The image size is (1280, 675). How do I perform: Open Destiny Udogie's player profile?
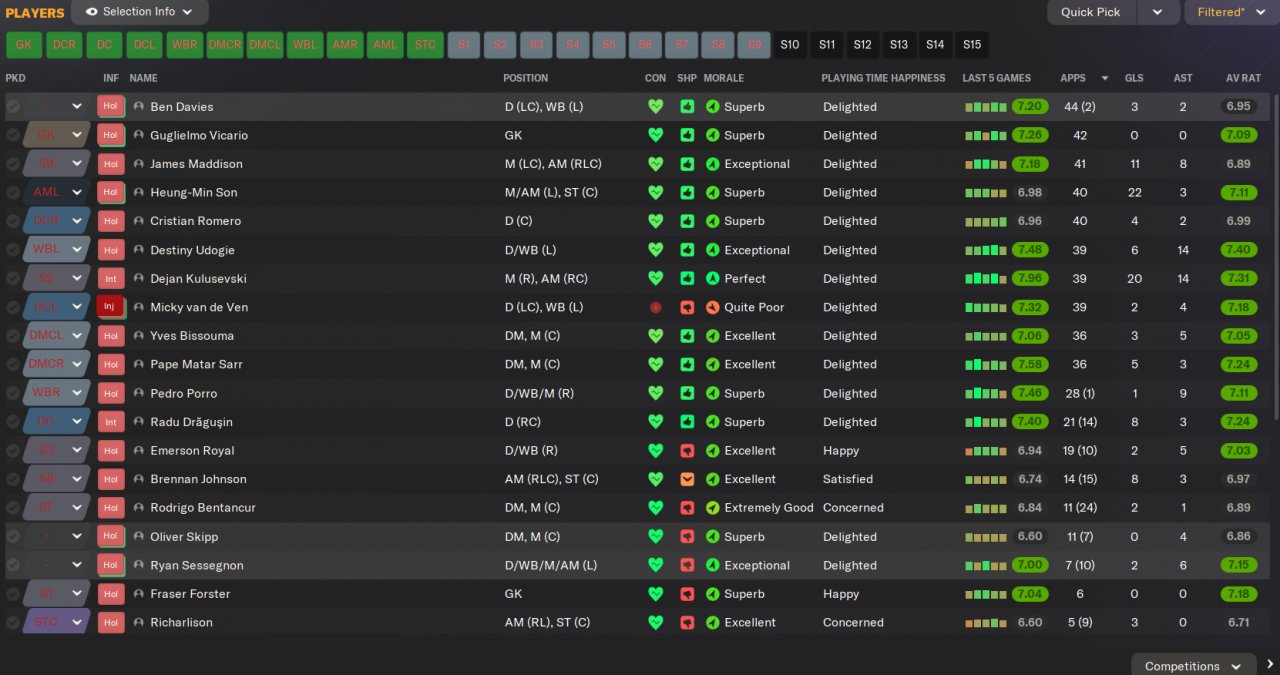pyautogui.click(x=194, y=250)
